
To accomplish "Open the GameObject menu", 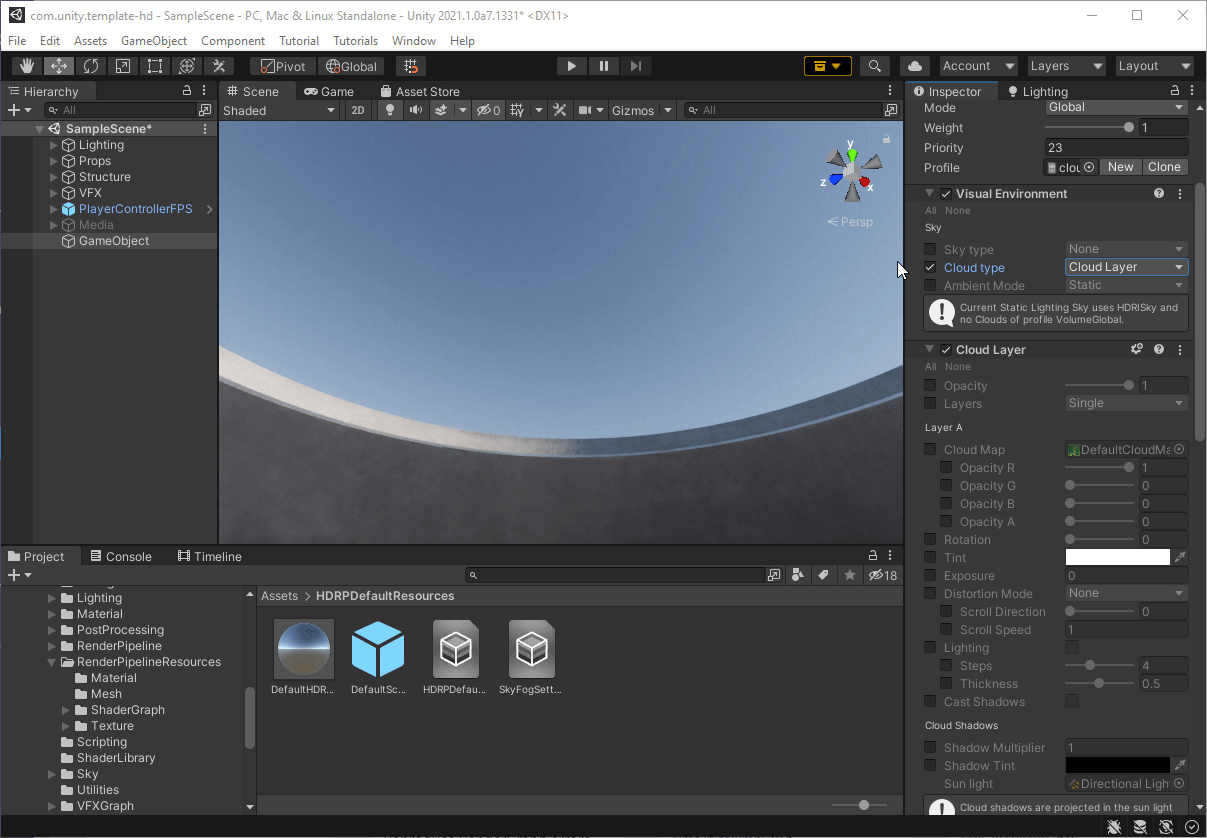I will pos(154,41).
